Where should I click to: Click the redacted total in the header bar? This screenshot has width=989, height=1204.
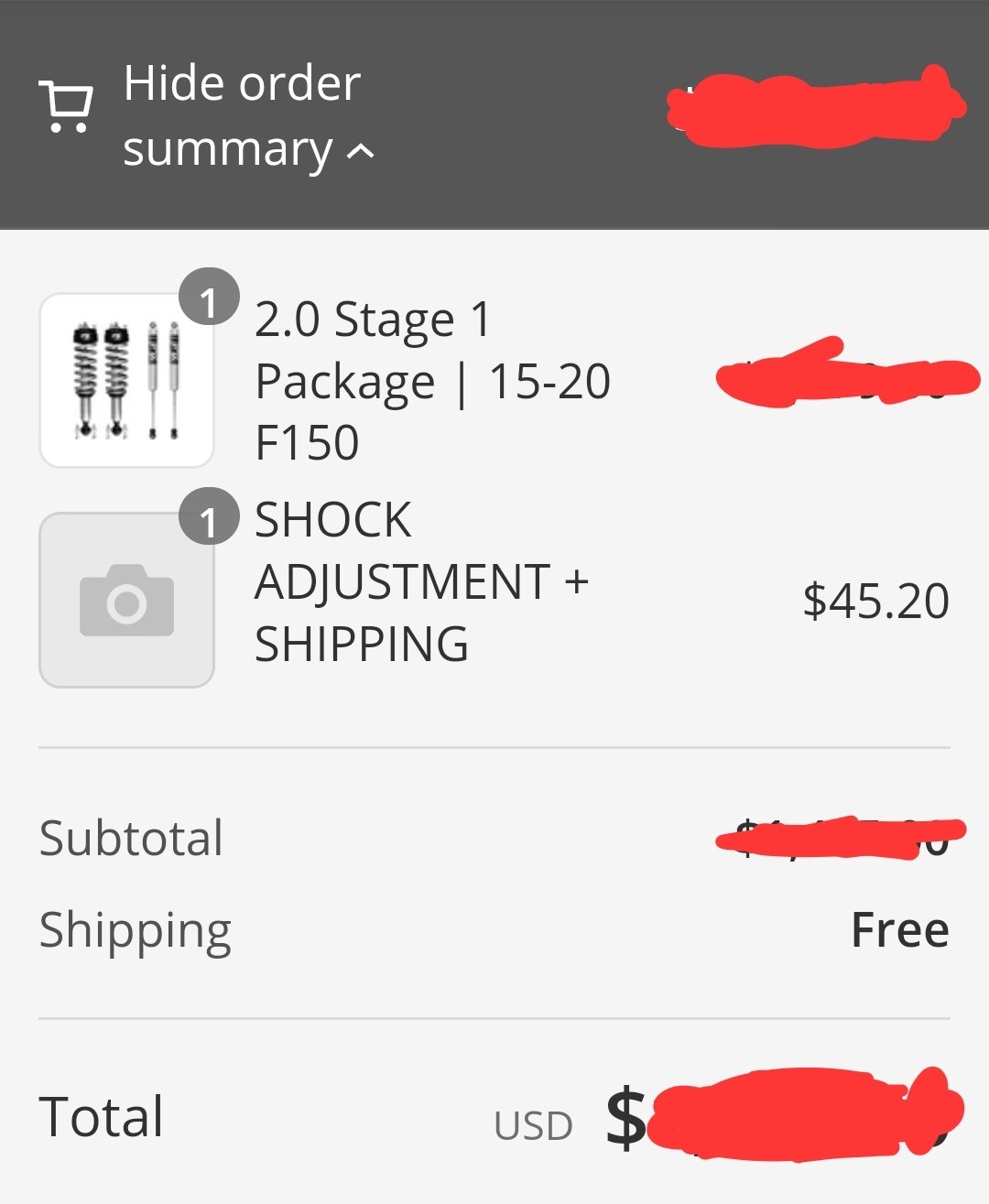[815, 108]
